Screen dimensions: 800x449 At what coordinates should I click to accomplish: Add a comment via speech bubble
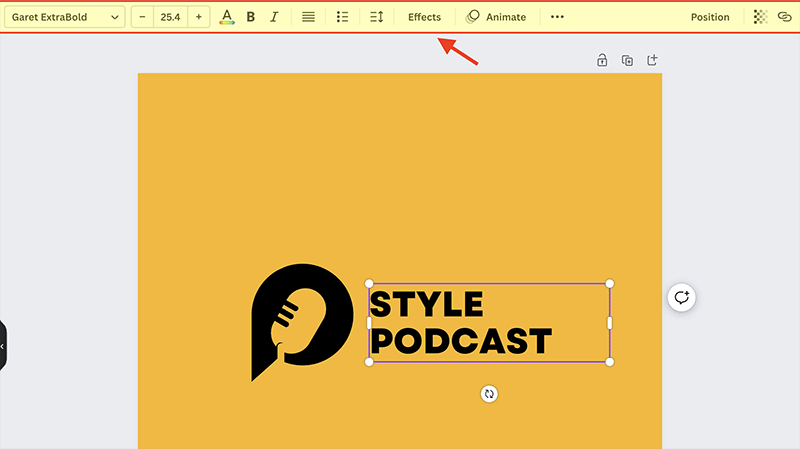[x=681, y=297]
